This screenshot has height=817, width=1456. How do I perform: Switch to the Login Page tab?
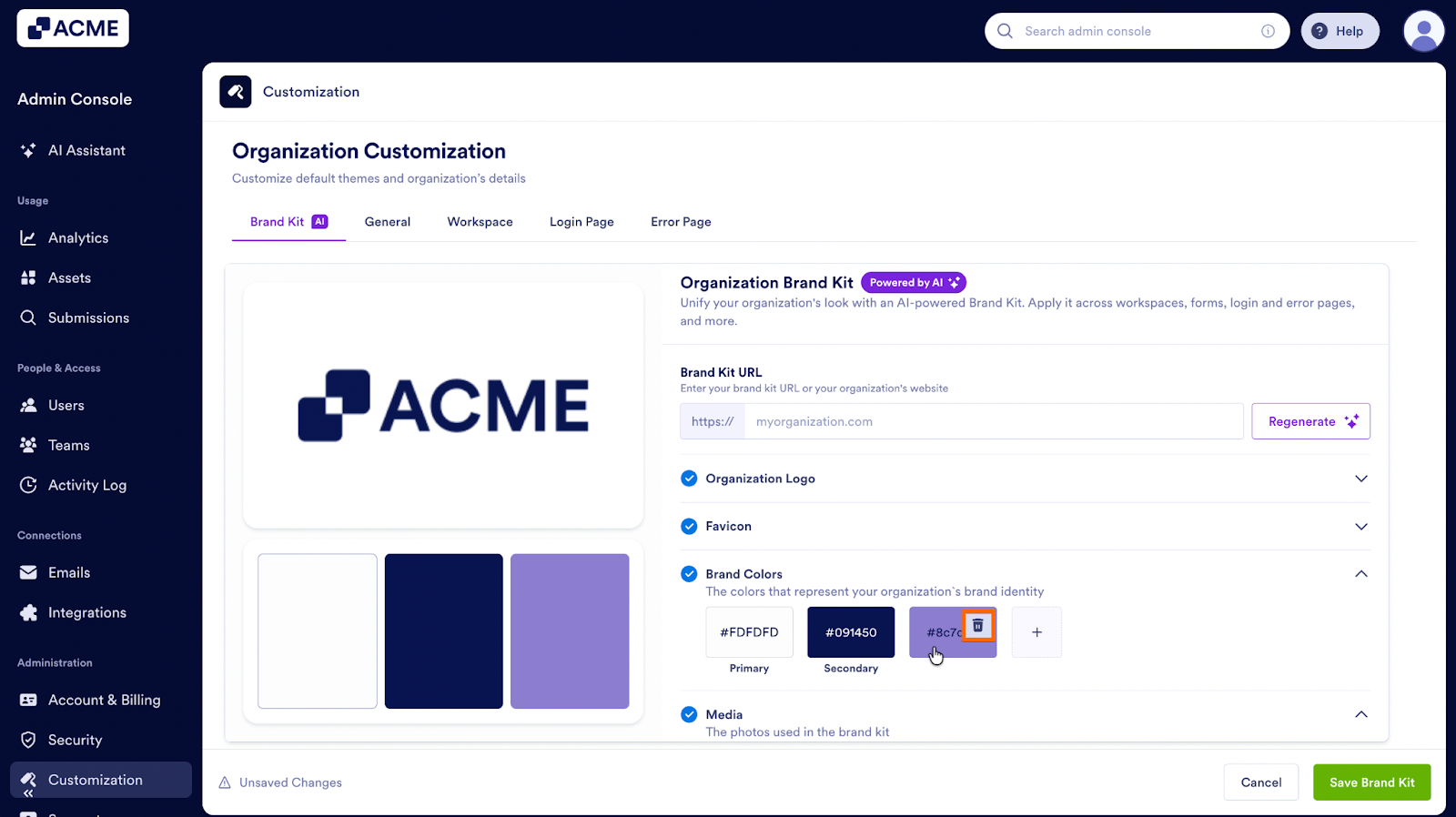pos(581,222)
